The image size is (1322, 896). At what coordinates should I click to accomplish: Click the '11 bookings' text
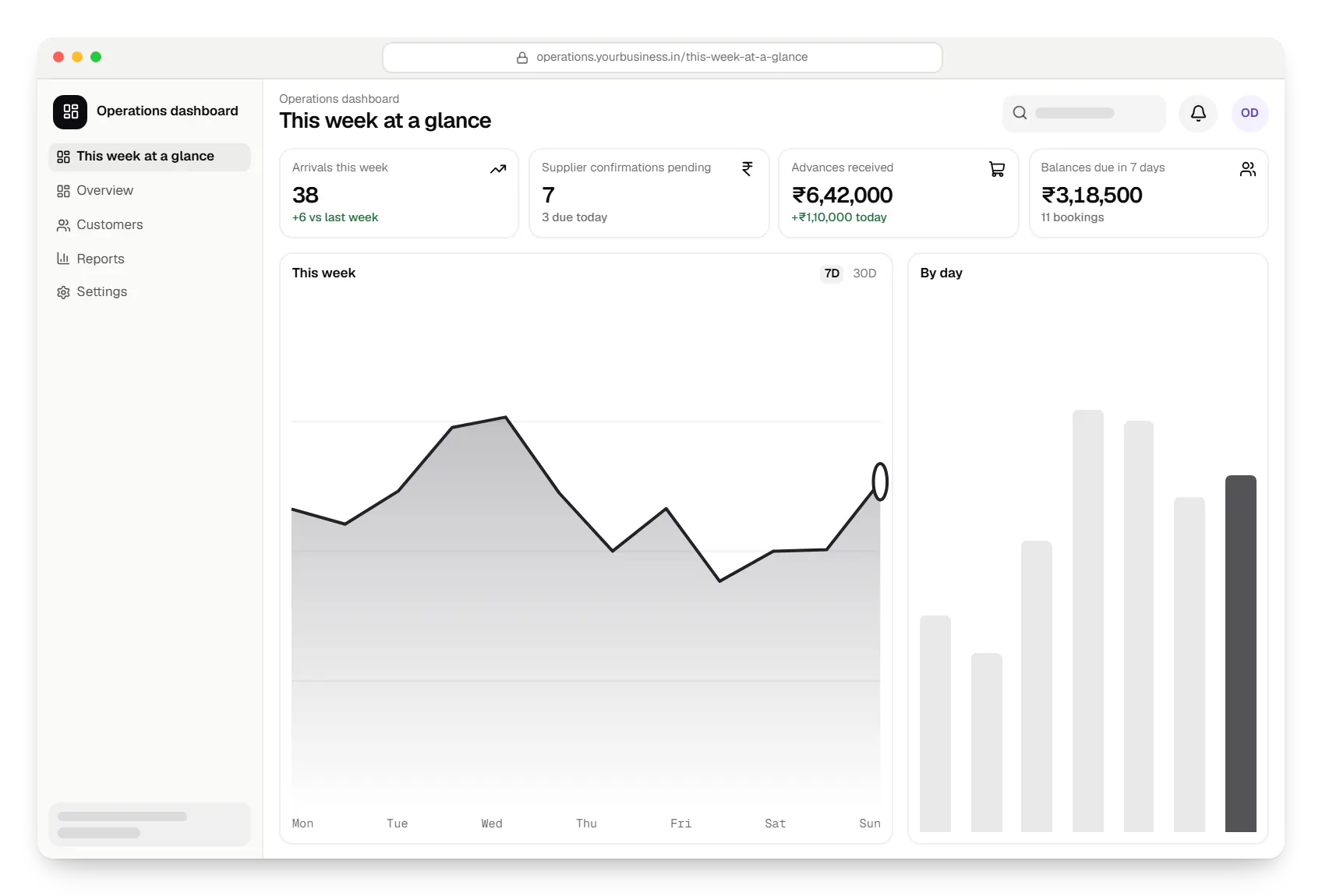click(x=1073, y=217)
